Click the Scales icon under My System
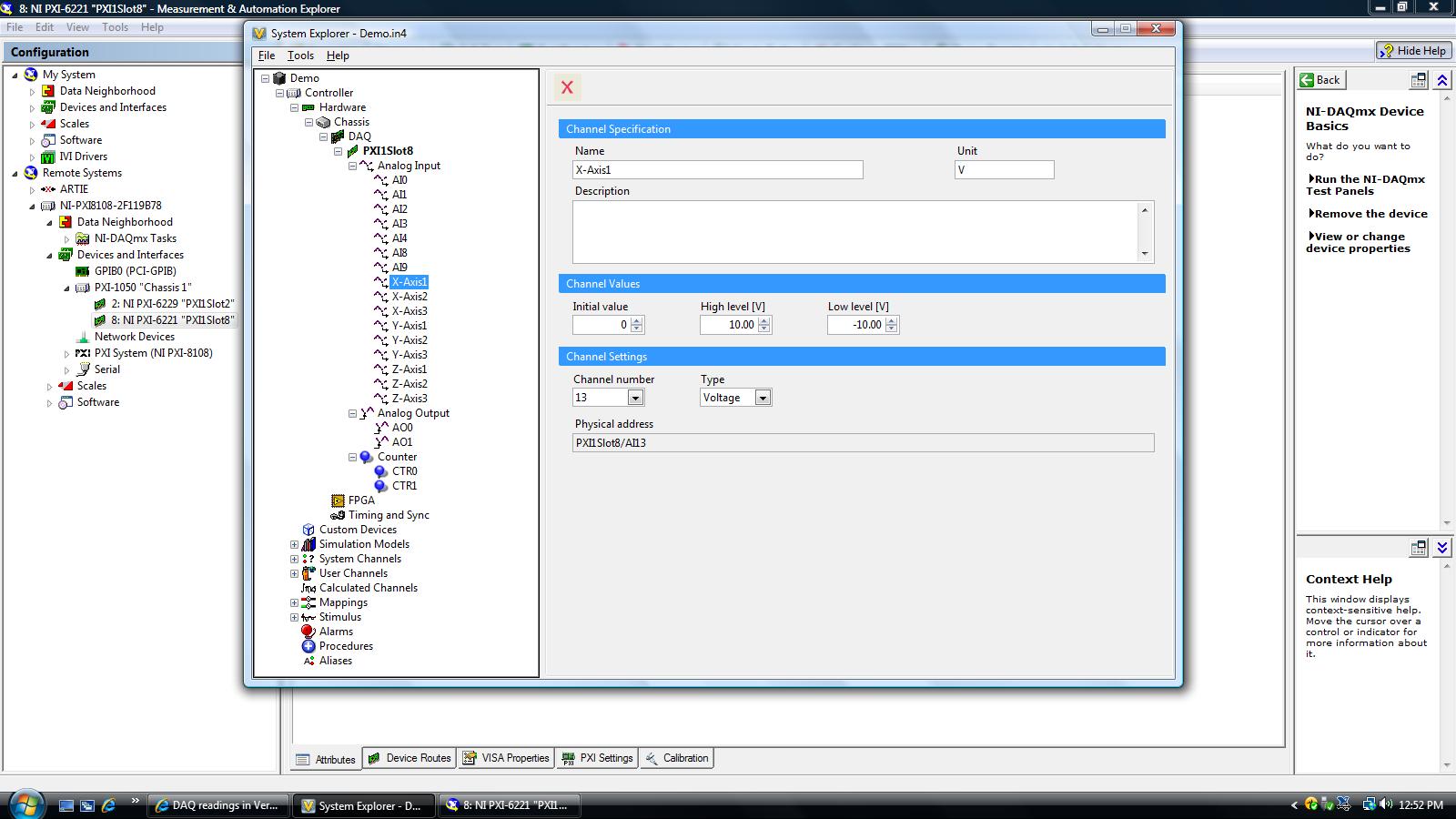Viewport: 1456px width, 819px height. pos(48,124)
